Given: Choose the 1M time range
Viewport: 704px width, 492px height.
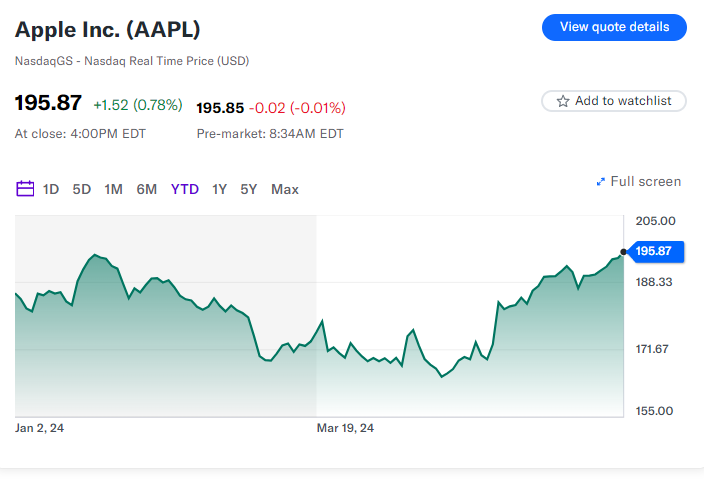Looking at the screenshot, I should pos(114,189).
